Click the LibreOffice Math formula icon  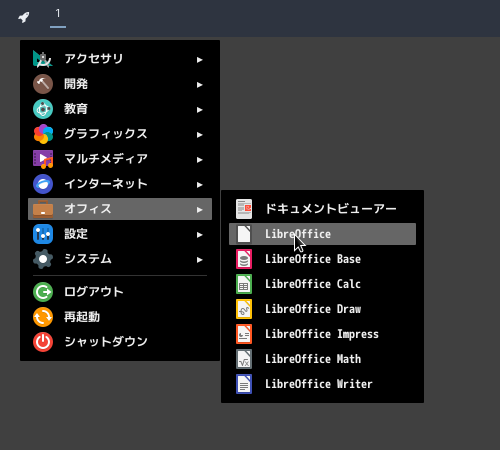pos(244,359)
